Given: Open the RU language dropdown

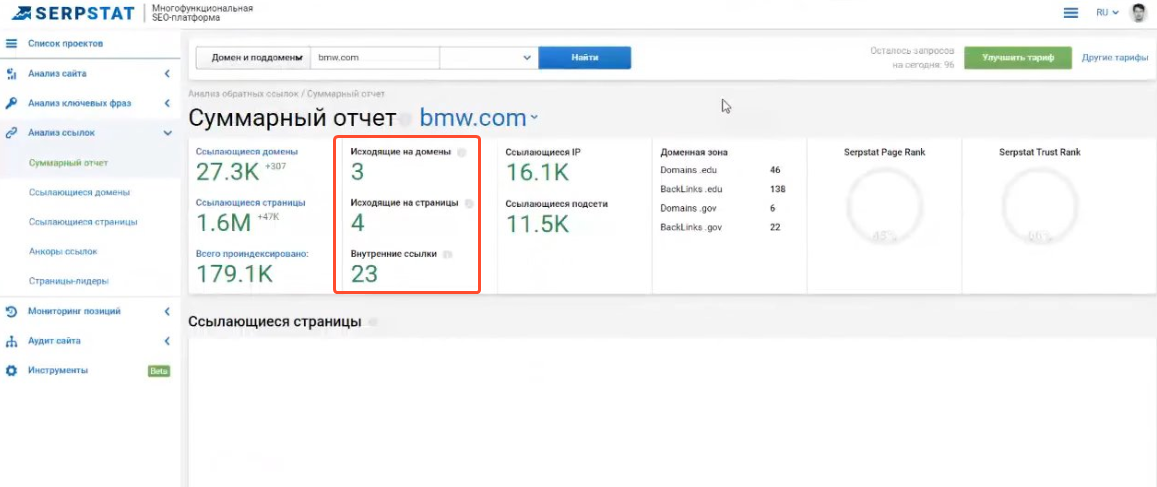Looking at the screenshot, I should pyautogui.click(x=1108, y=13).
